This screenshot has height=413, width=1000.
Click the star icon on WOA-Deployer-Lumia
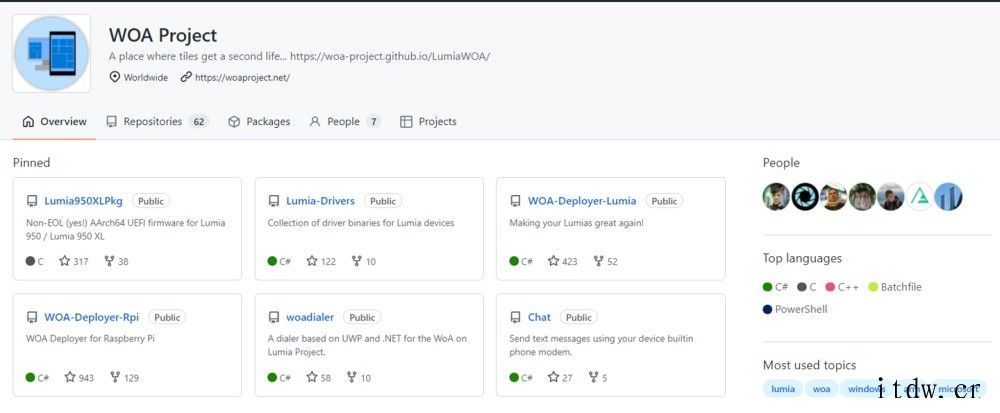click(553, 261)
